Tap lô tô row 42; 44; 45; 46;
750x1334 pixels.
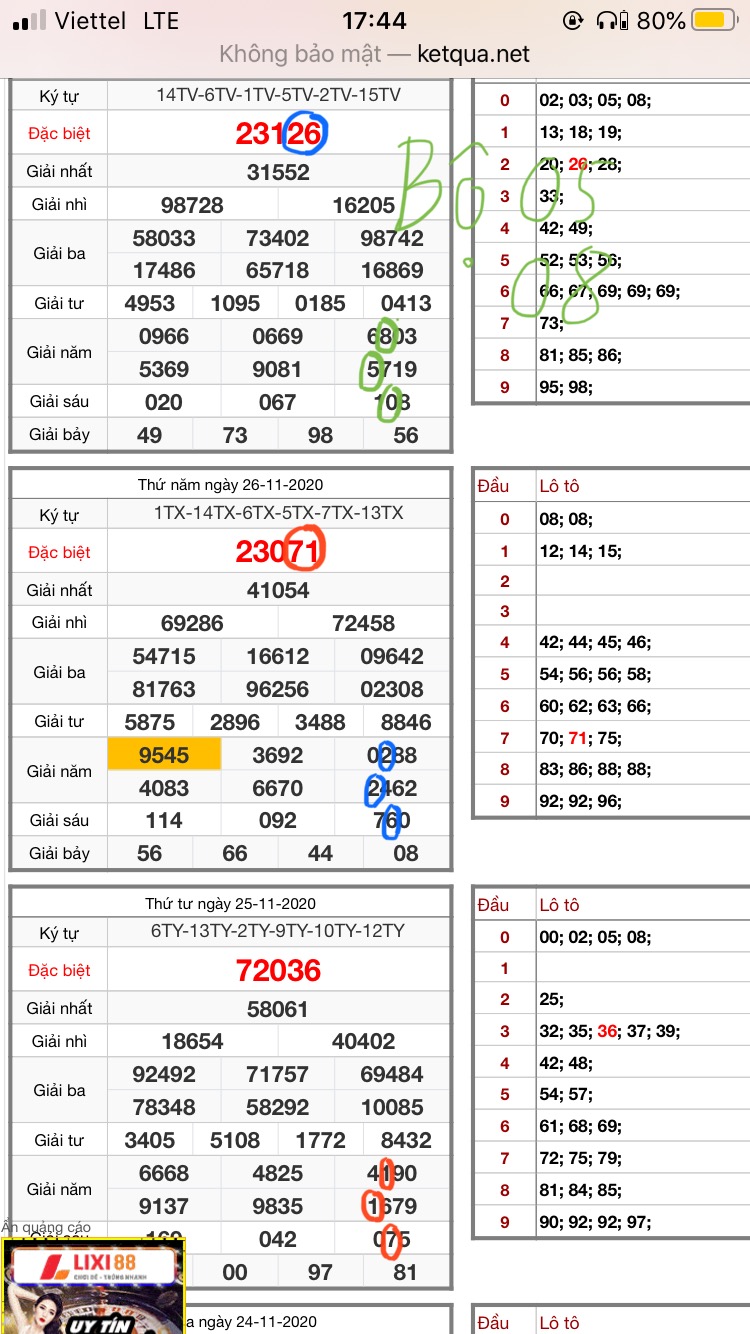click(x=596, y=644)
